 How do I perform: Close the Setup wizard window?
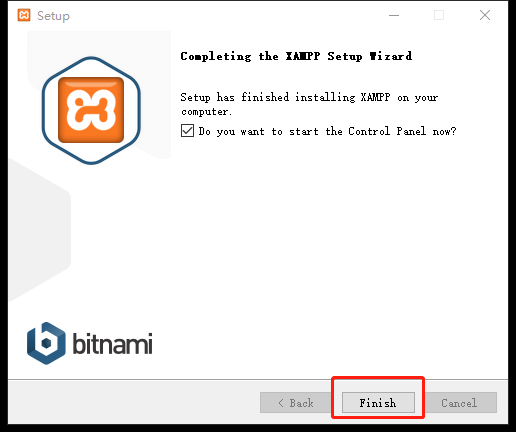[485, 15]
